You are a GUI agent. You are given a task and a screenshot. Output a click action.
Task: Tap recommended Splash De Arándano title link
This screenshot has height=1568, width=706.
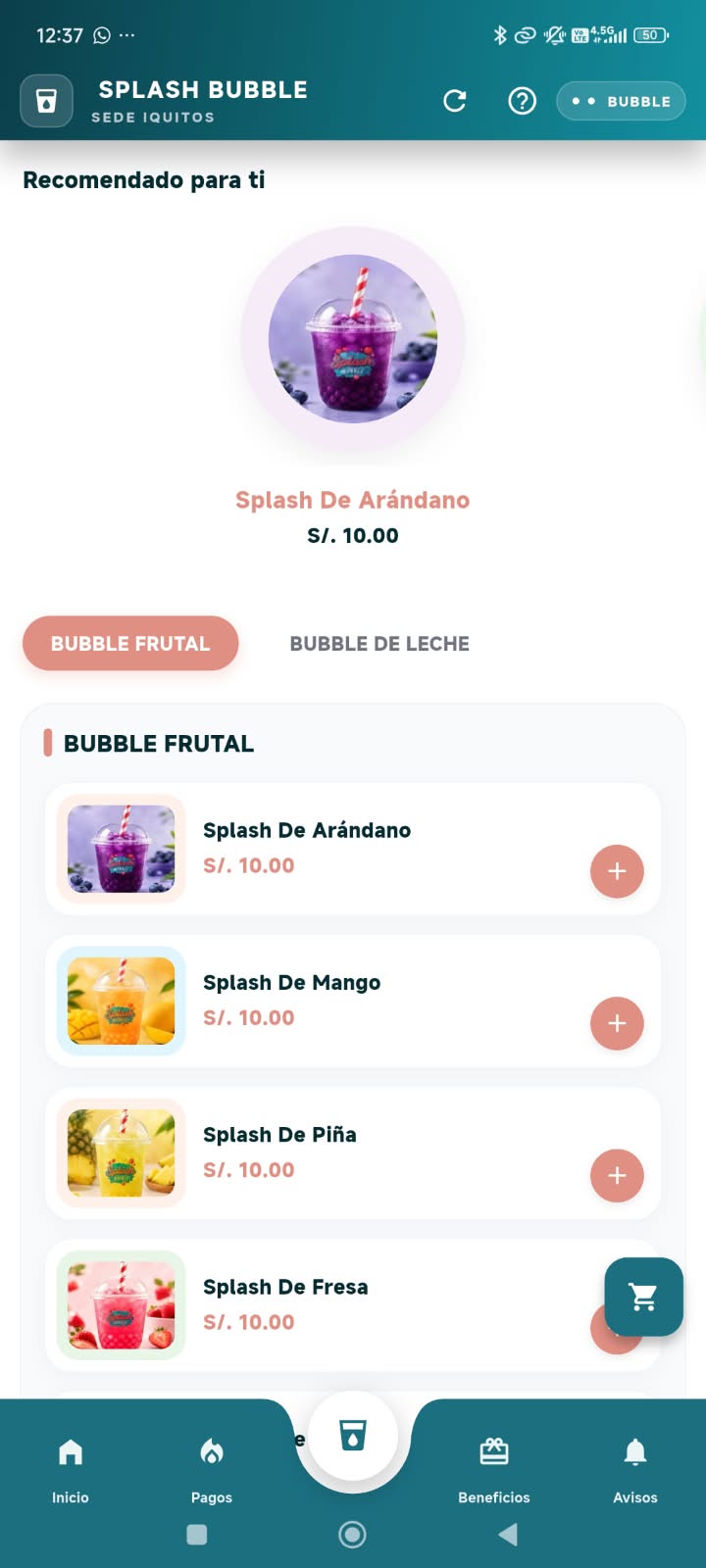click(x=352, y=500)
